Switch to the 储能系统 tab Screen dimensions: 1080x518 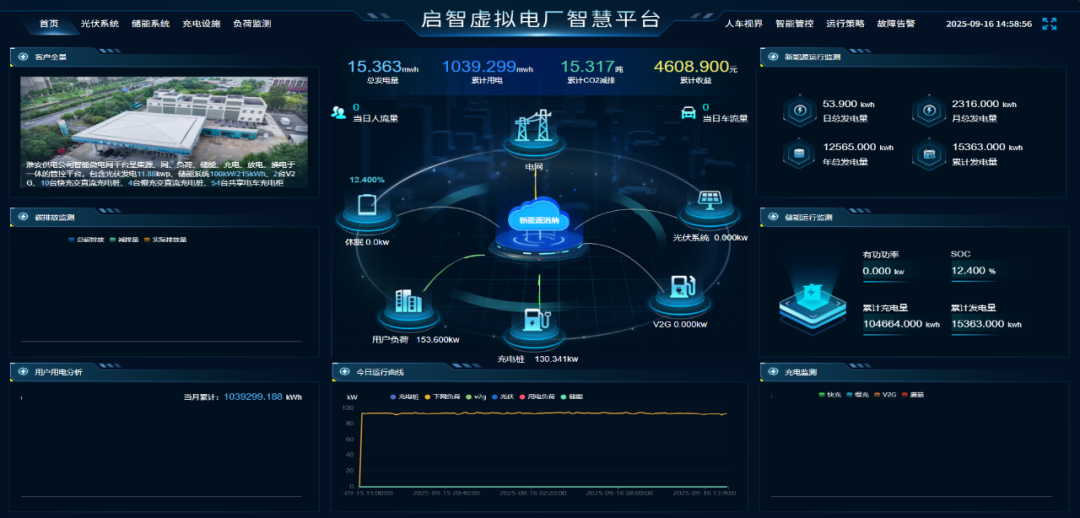coord(150,23)
